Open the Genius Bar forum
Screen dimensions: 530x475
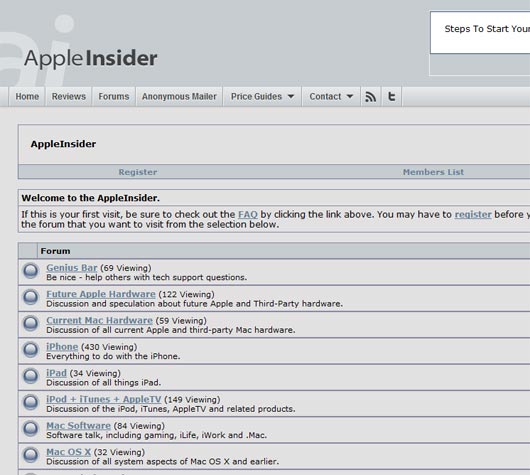tap(72, 268)
